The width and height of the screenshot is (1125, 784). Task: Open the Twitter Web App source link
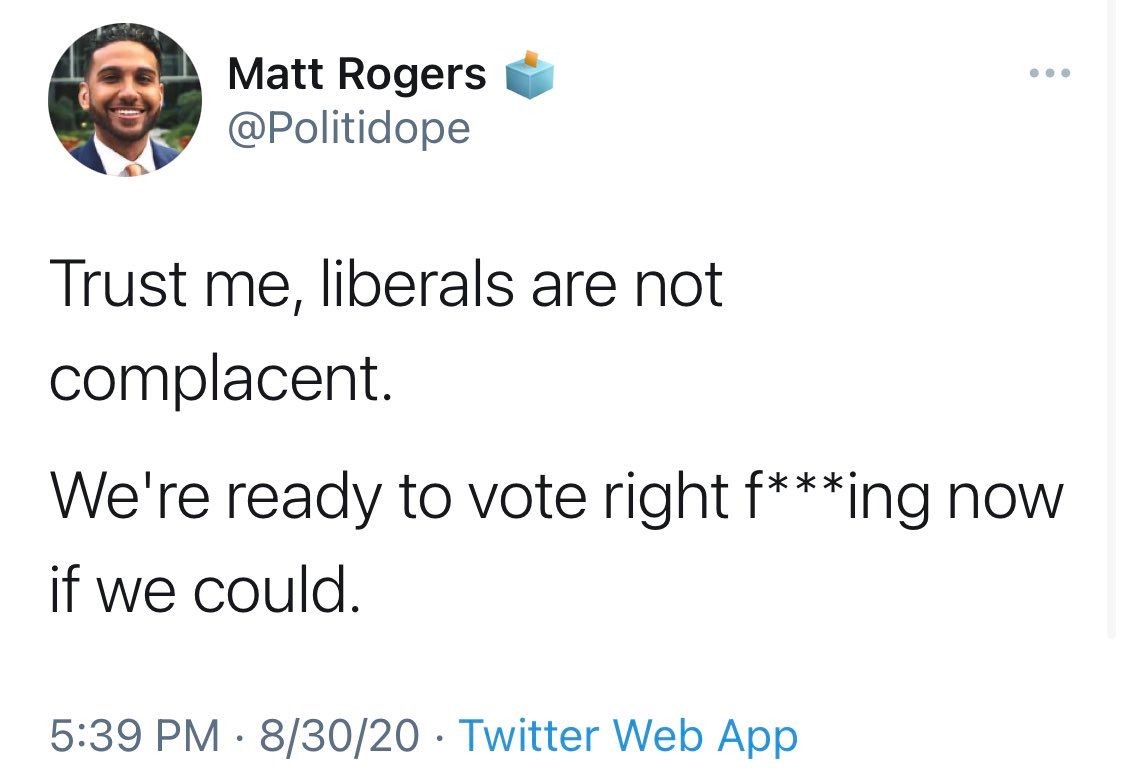628,737
